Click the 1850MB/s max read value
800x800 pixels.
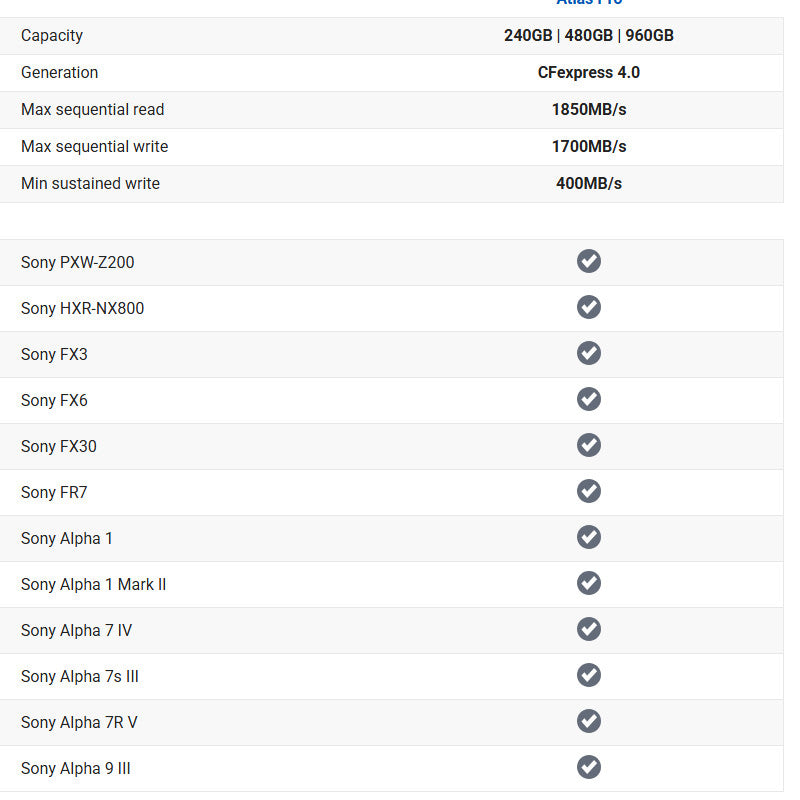(x=589, y=110)
